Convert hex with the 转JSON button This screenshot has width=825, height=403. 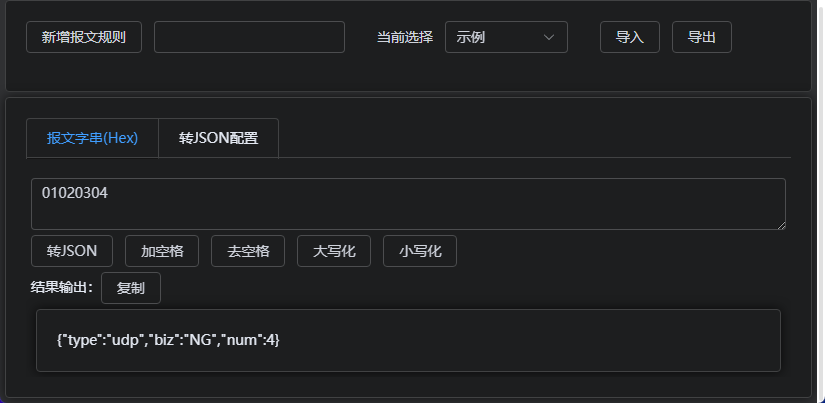[x=72, y=251]
